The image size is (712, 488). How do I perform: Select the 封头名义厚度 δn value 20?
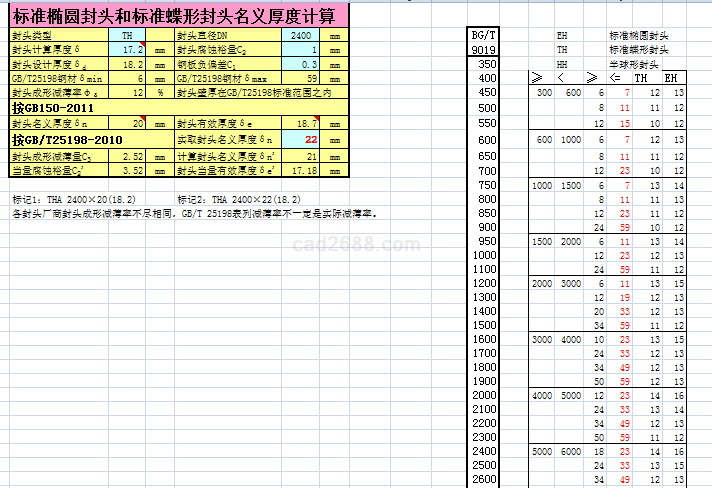pyautogui.click(x=127, y=122)
